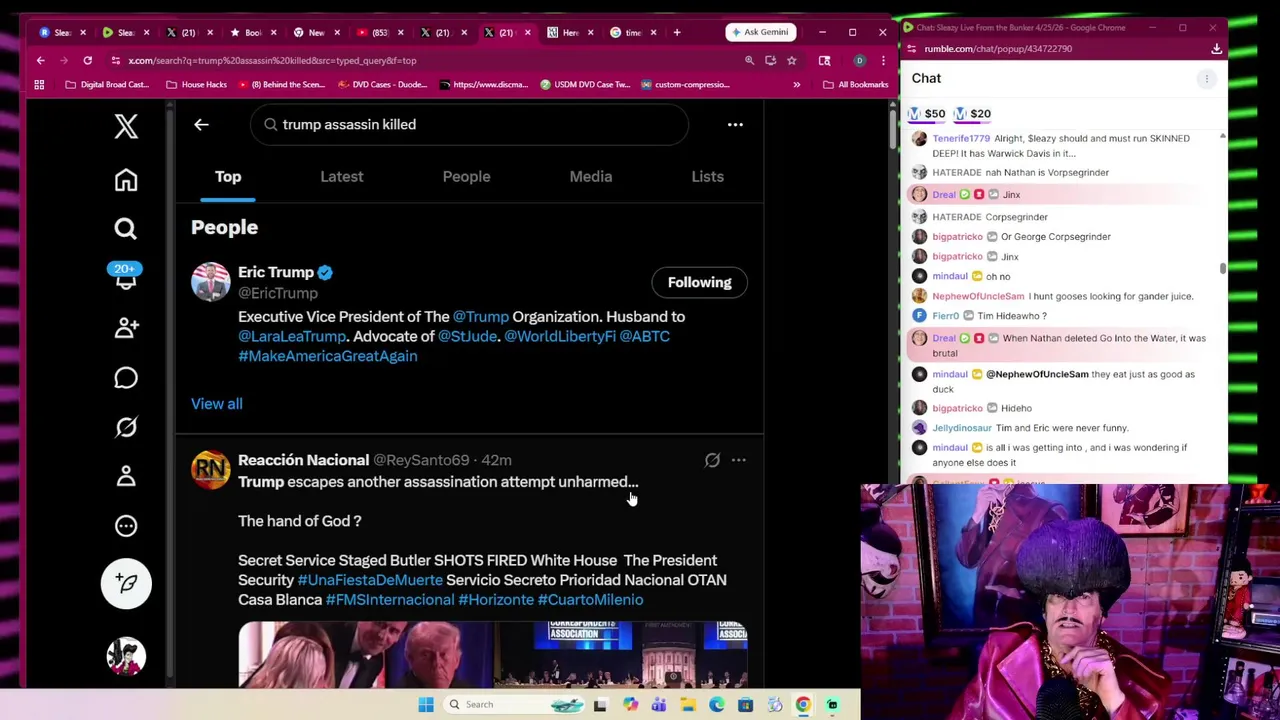This screenshot has height=720, width=1280.
Task: Open Digital Broad Cast bookmark folder
Action: [107, 84]
